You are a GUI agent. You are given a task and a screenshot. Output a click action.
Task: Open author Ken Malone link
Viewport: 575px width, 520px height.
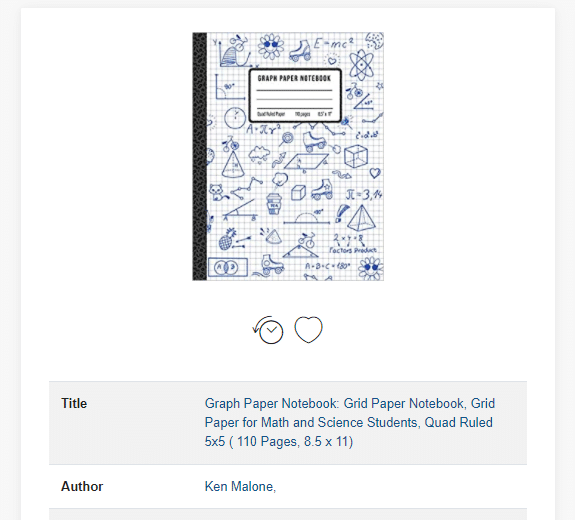tap(240, 486)
